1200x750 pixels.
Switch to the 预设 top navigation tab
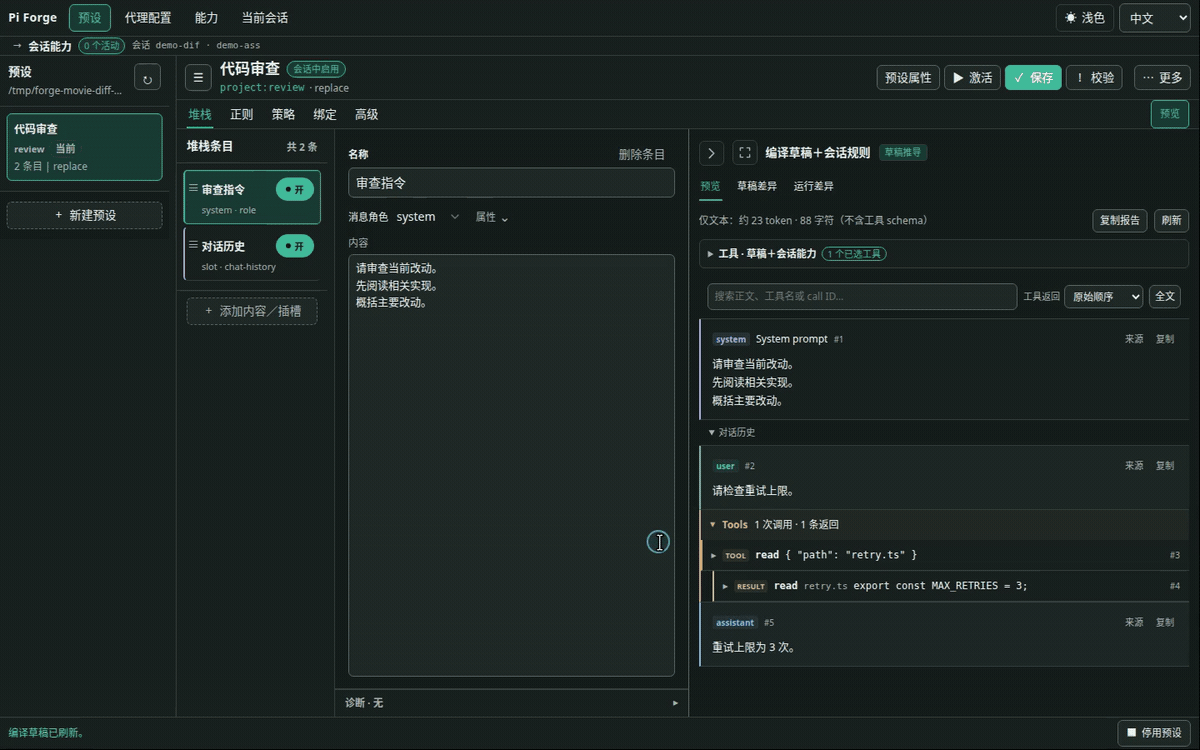coord(90,18)
